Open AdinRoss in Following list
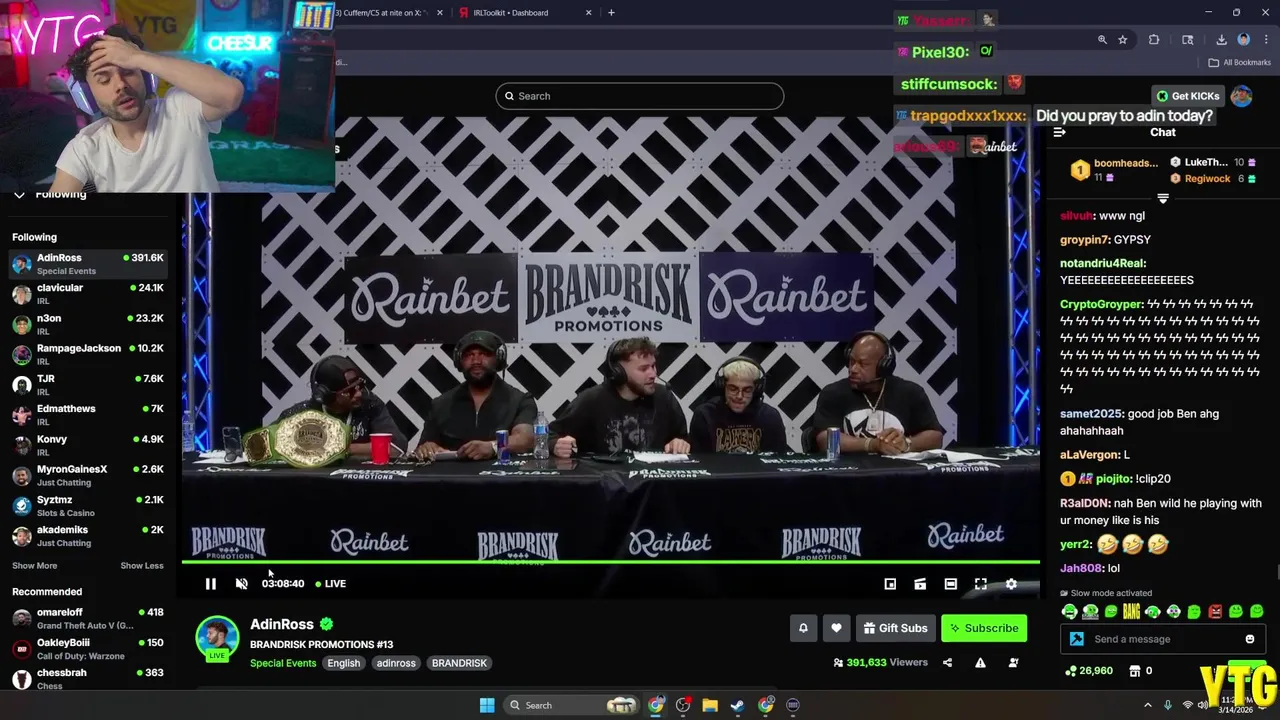 (x=88, y=264)
